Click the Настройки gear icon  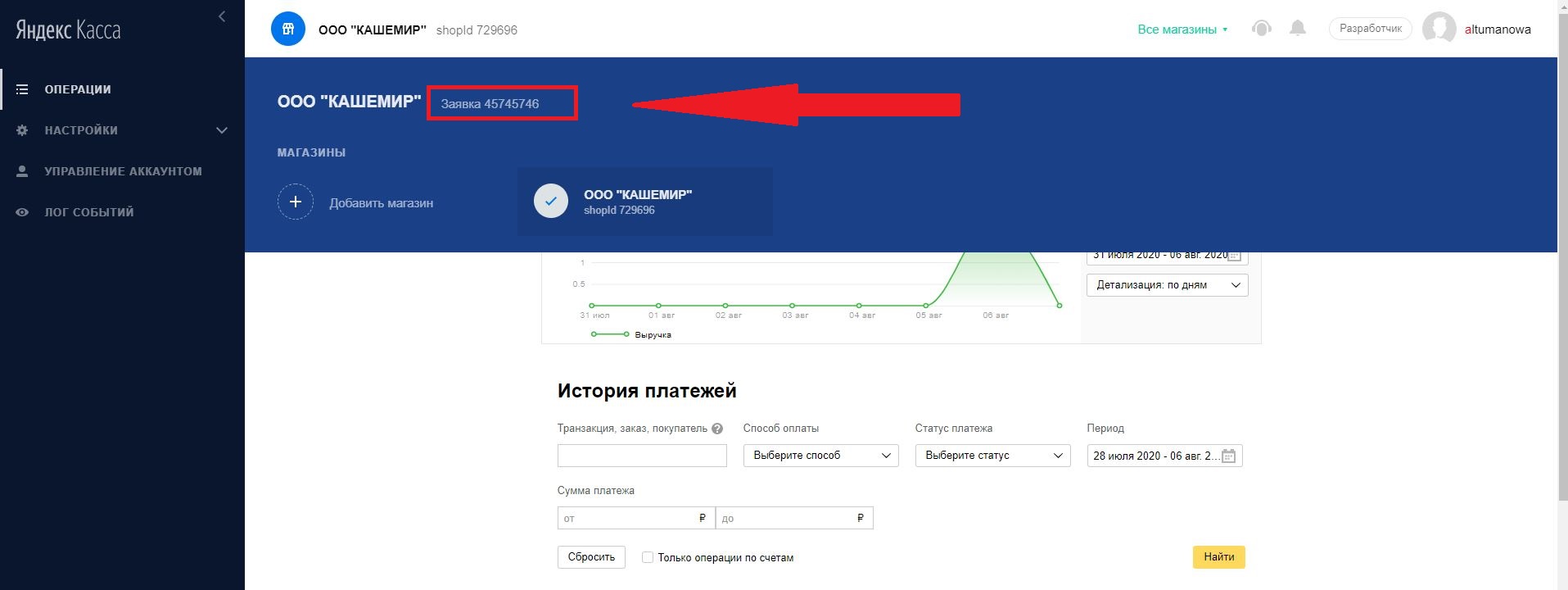pos(22,130)
